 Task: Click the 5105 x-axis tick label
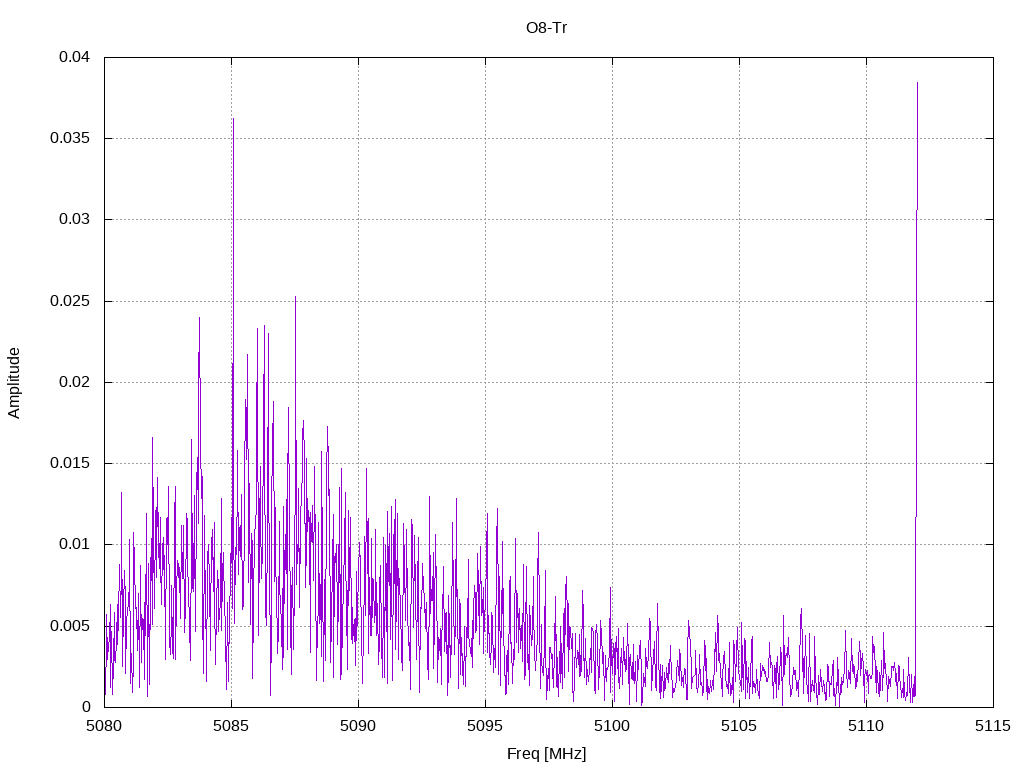click(x=739, y=726)
